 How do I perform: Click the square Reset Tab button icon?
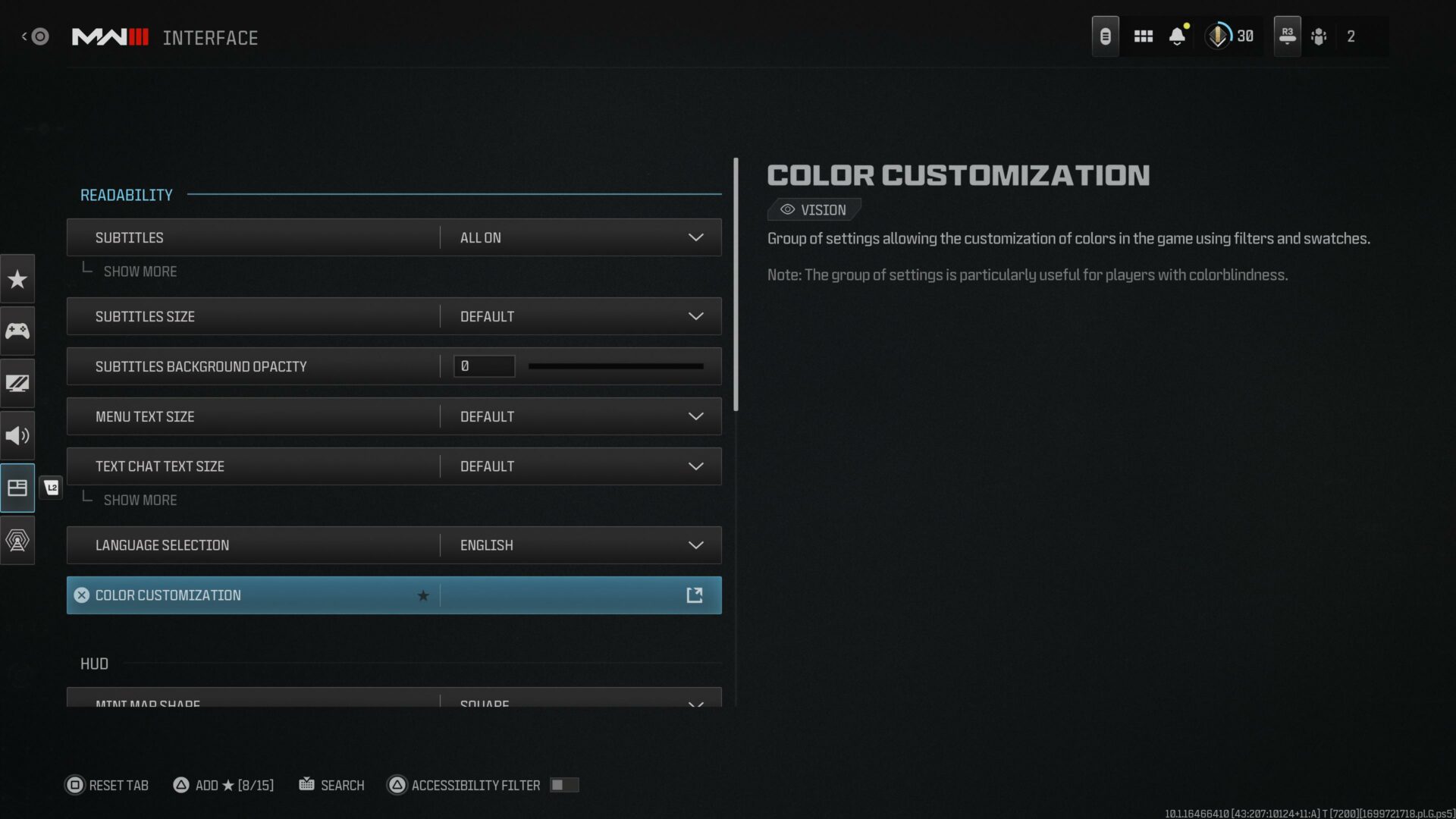(74, 785)
